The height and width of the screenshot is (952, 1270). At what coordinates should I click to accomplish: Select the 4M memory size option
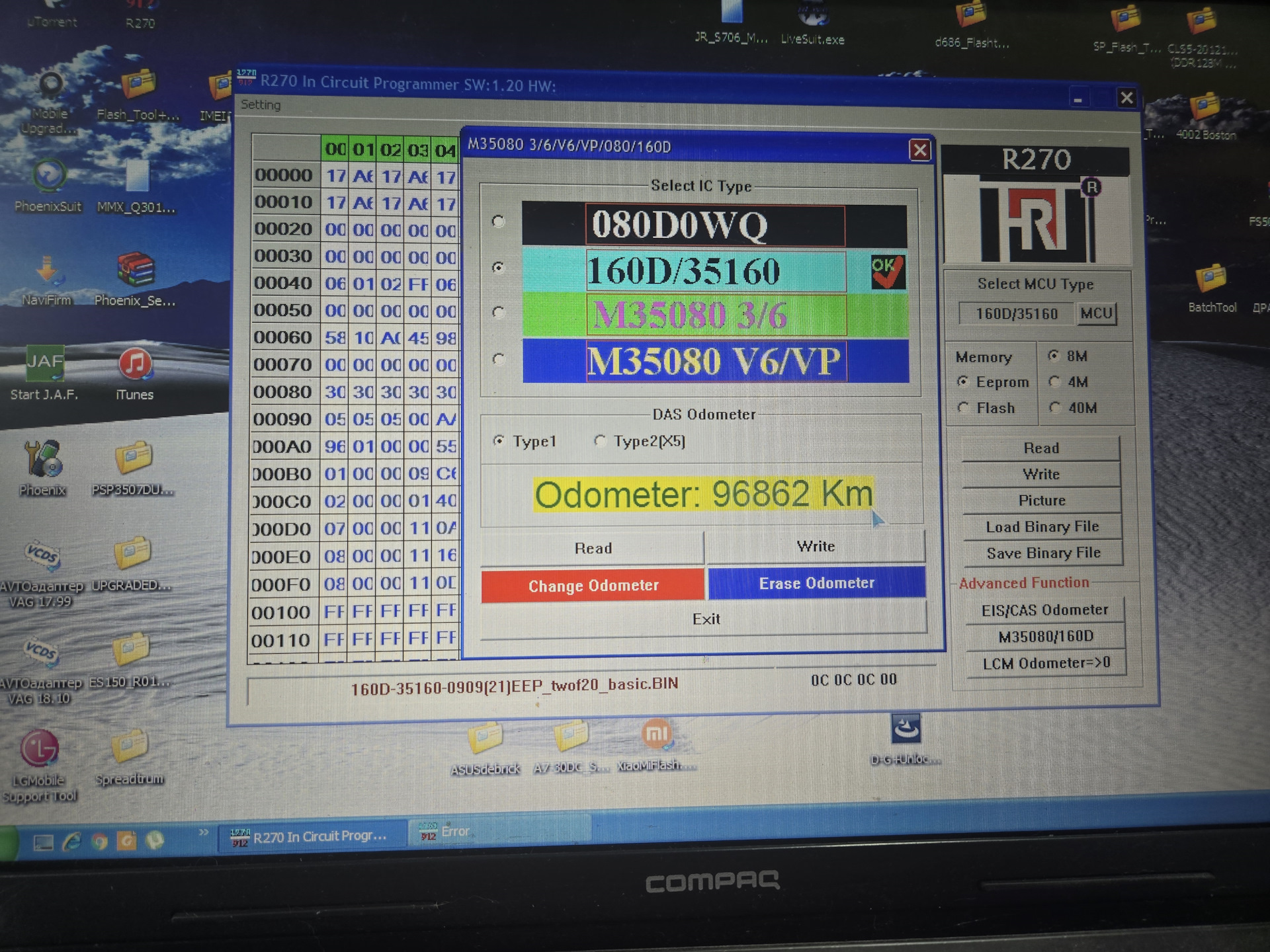[1054, 382]
